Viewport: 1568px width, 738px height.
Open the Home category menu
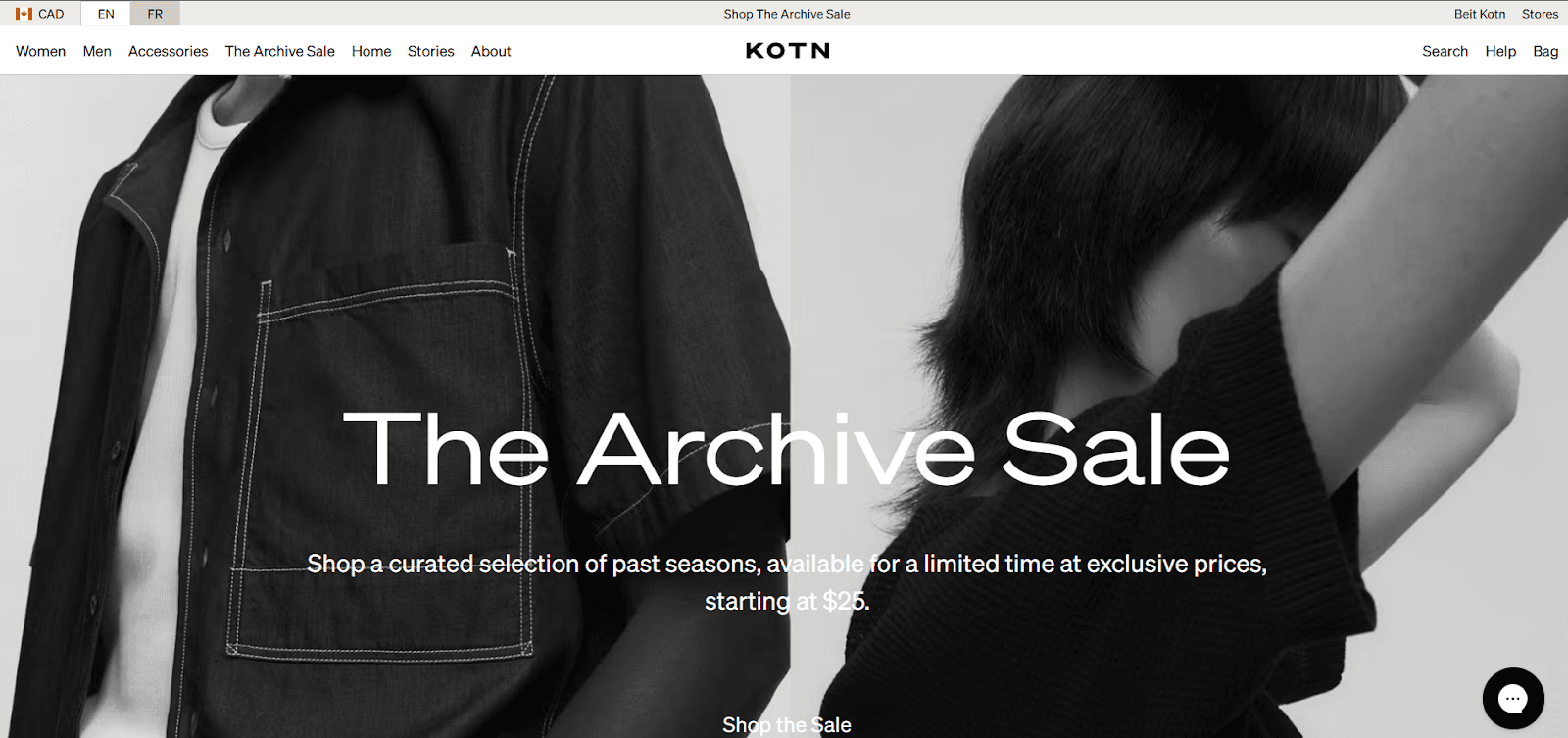[371, 51]
